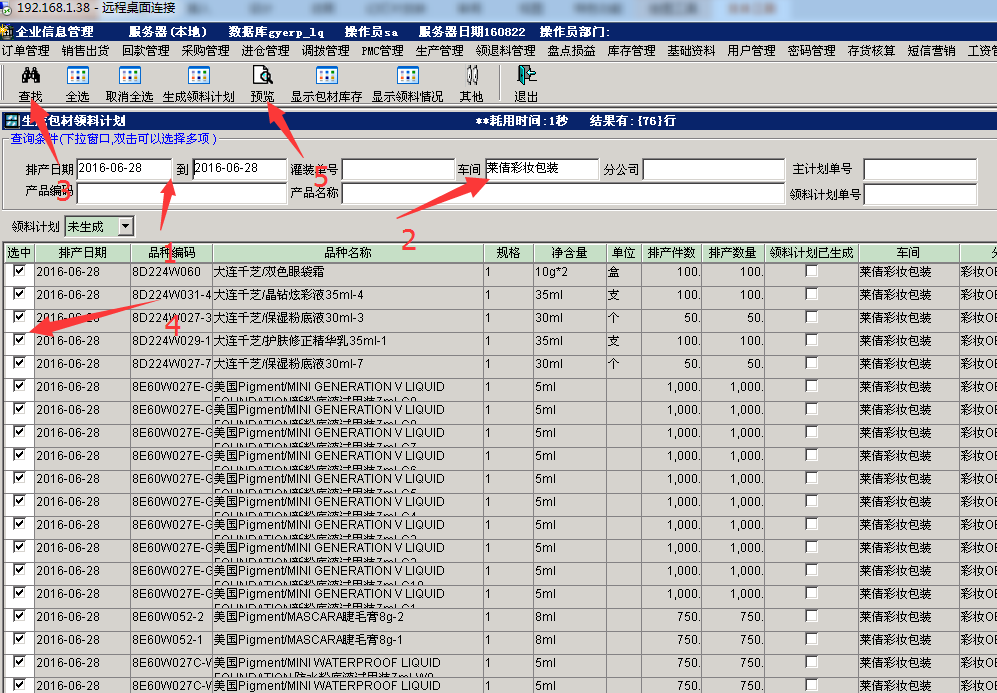Open the 基础资料 menu
Screen dimensions: 997x693
click(691, 51)
